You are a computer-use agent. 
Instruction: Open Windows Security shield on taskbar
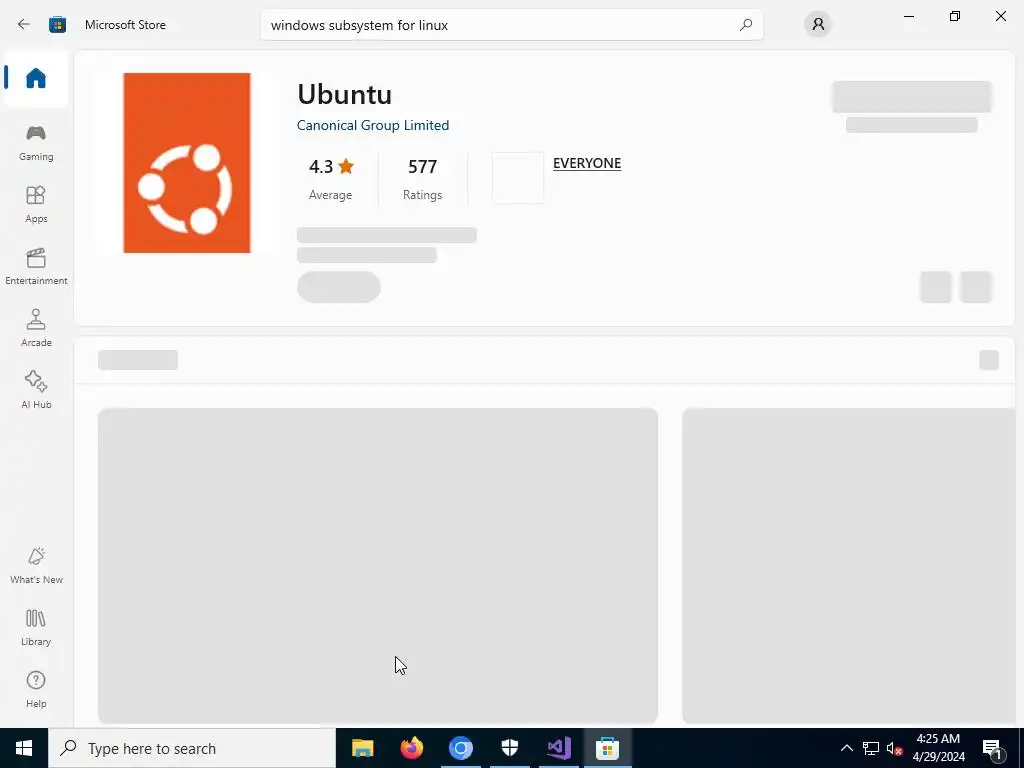pyautogui.click(x=509, y=748)
